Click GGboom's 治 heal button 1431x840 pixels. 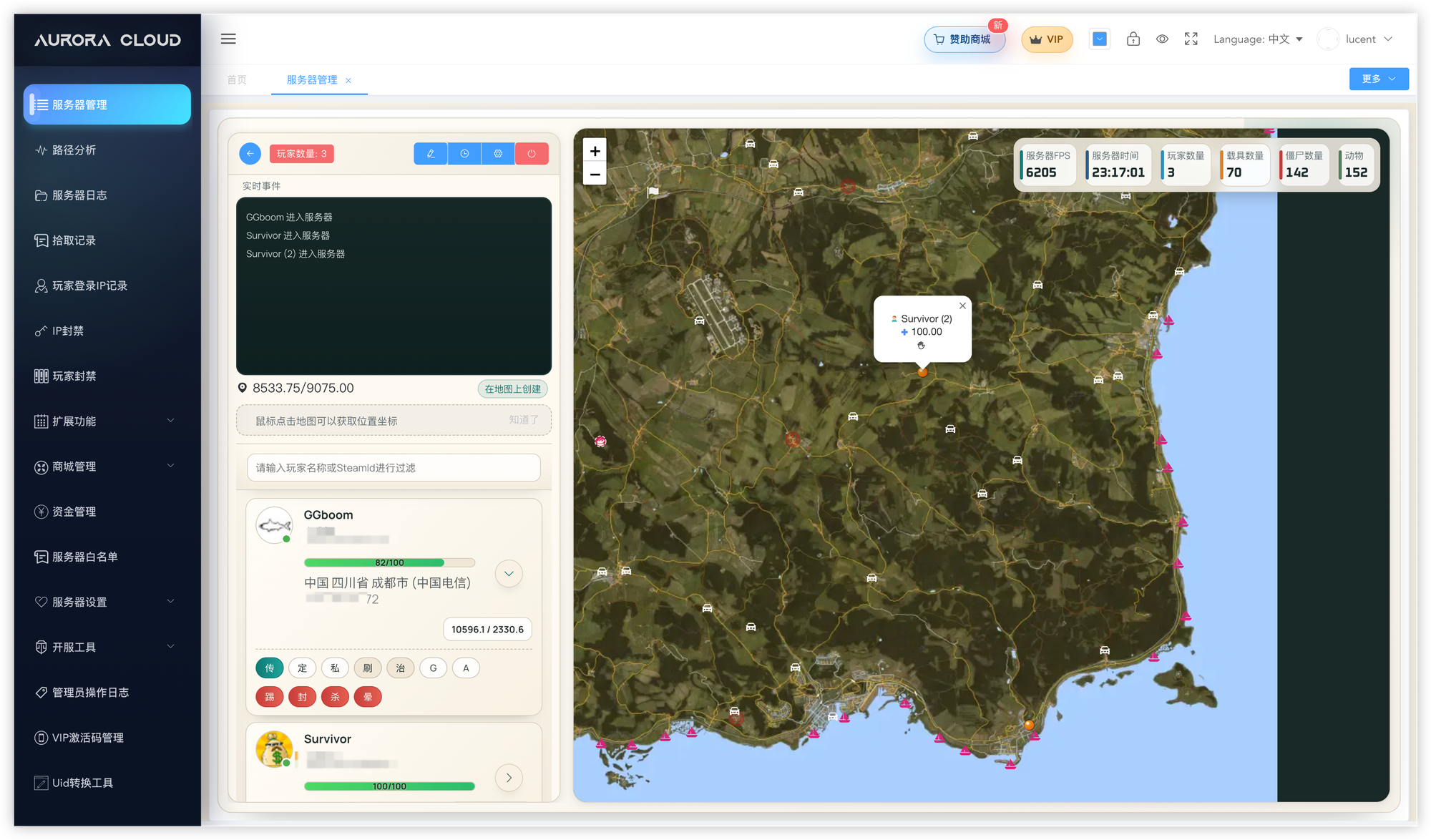click(x=400, y=668)
